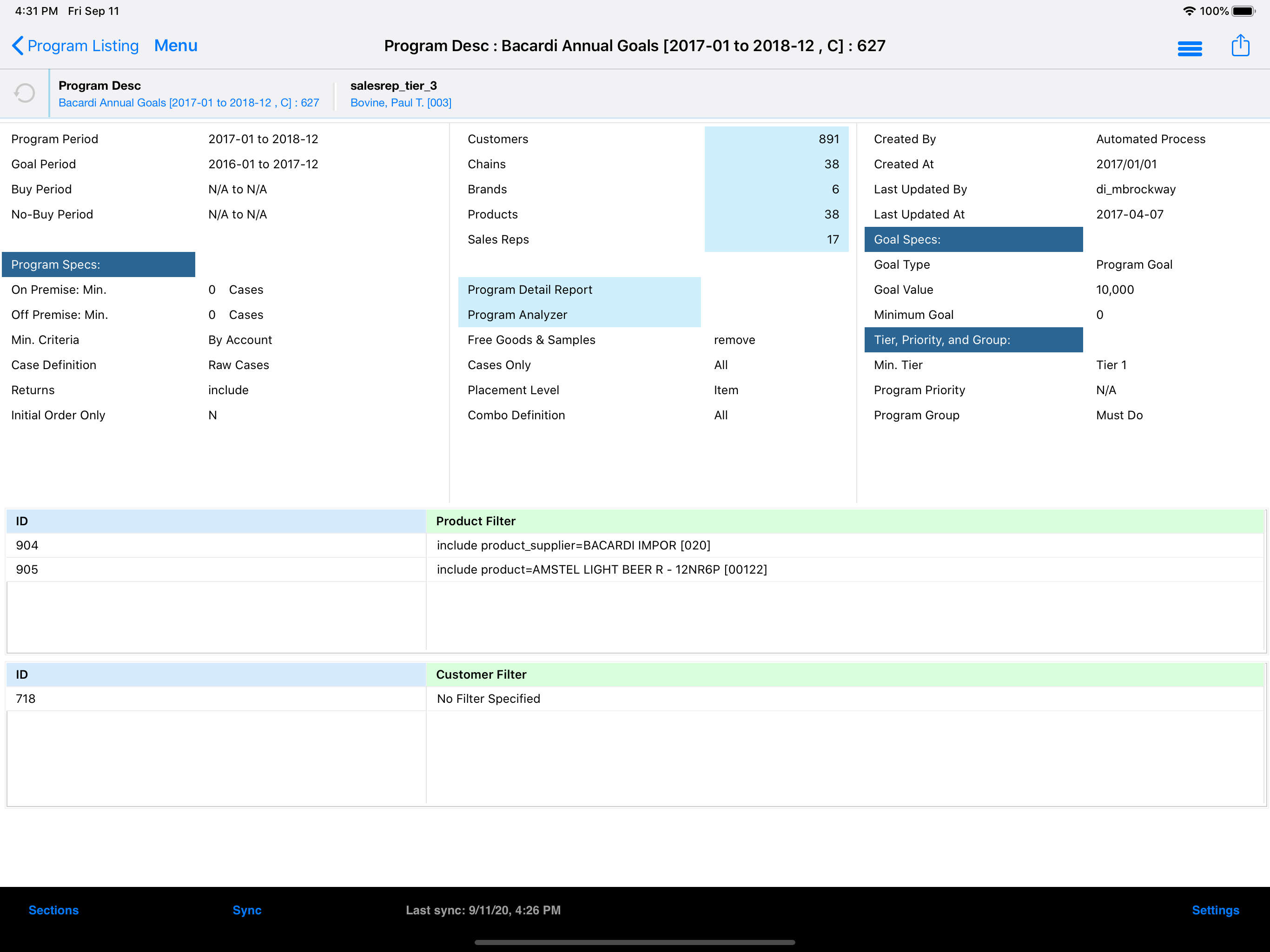Click Created At 2017/01/01 value
1270x952 pixels.
pyautogui.click(x=1126, y=164)
